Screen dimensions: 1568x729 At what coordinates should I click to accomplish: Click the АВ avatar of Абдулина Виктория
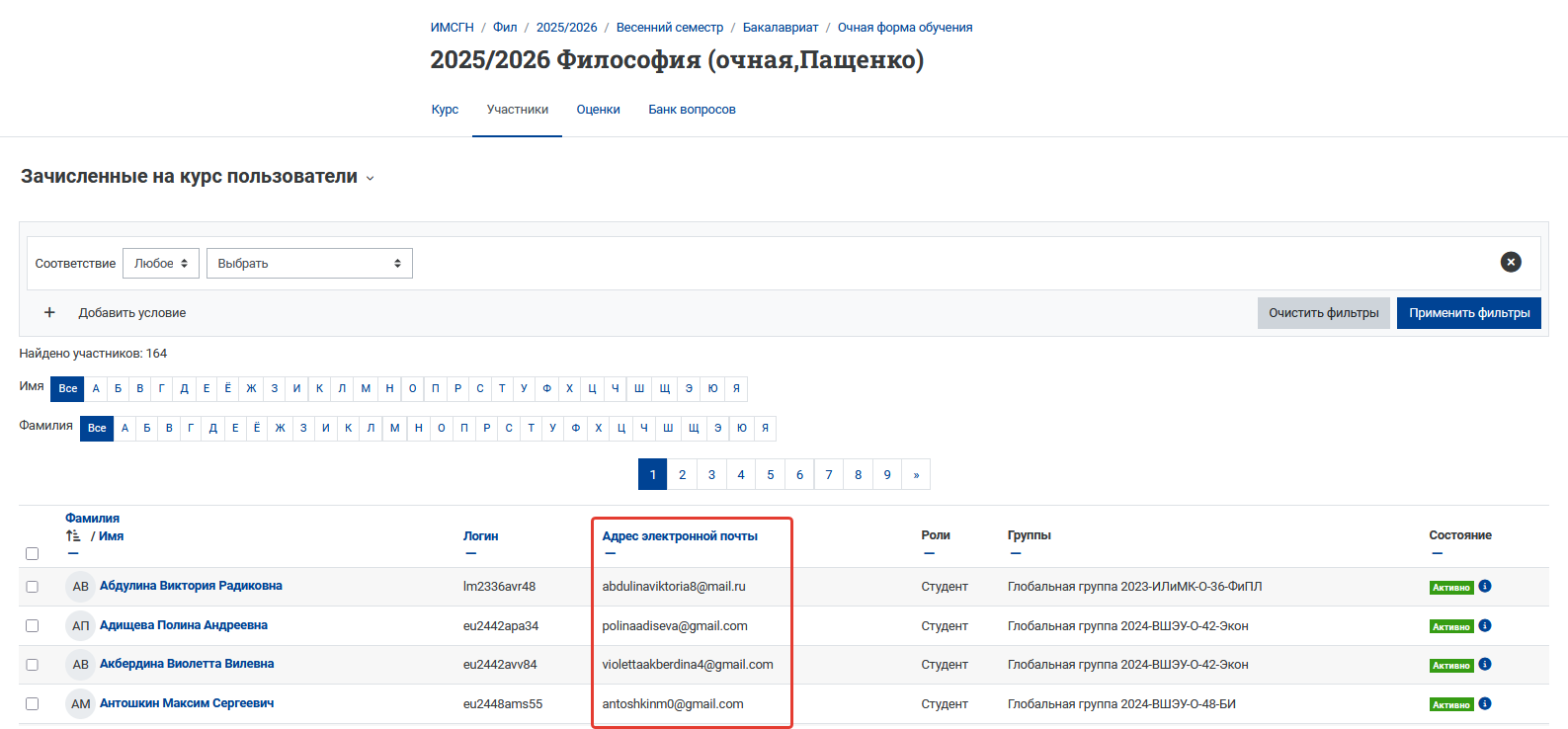(x=81, y=587)
